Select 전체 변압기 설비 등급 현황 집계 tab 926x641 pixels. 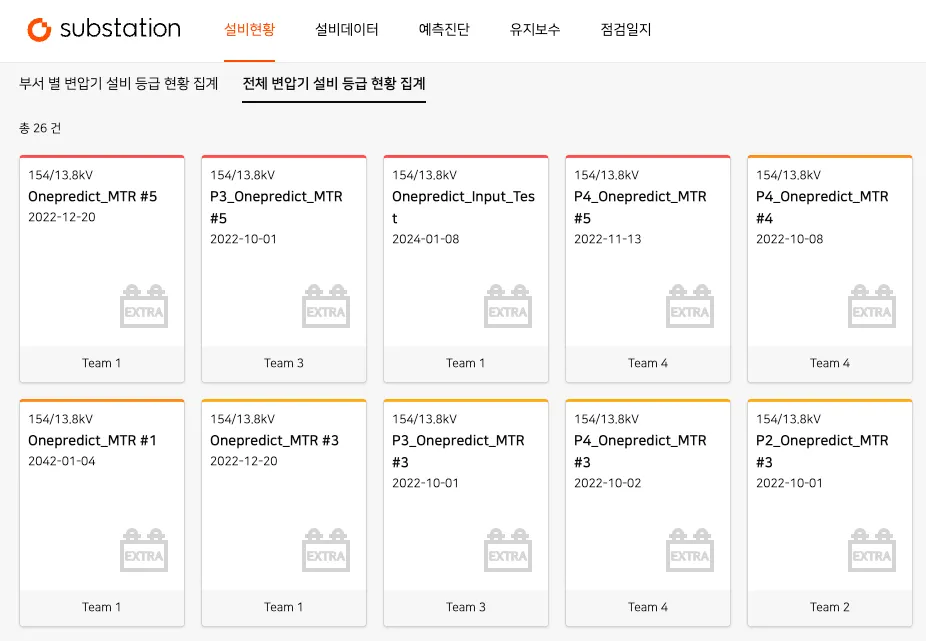334,84
